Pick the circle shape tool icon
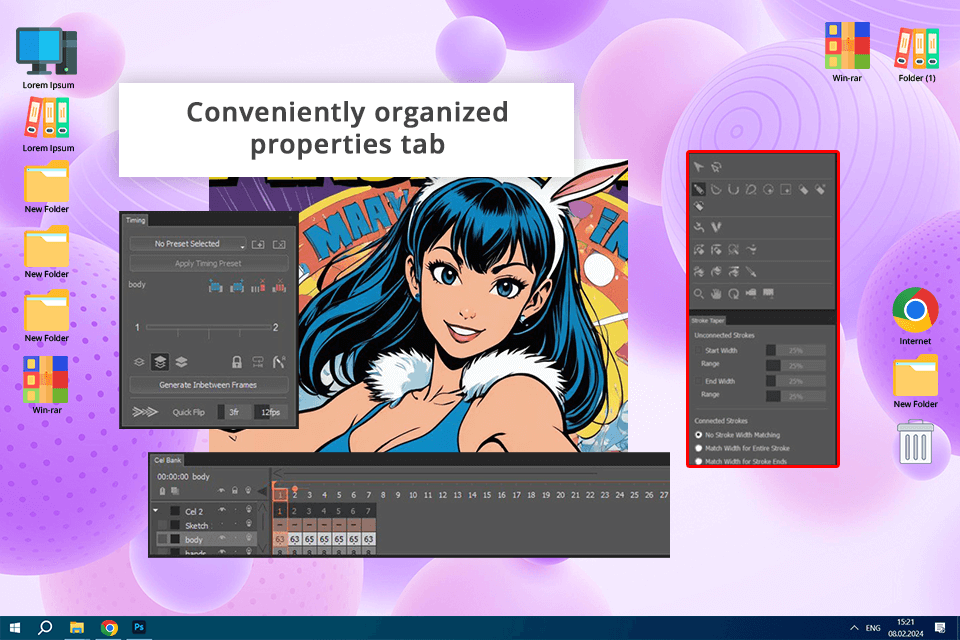 click(x=768, y=189)
